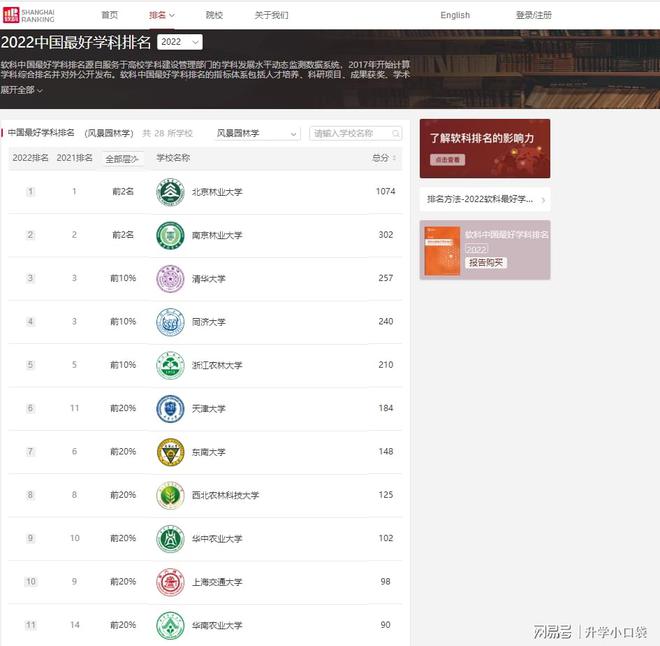The width and height of the screenshot is (660, 646).
Task: Open the 排名方法 article link arrow
Action: tap(543, 200)
